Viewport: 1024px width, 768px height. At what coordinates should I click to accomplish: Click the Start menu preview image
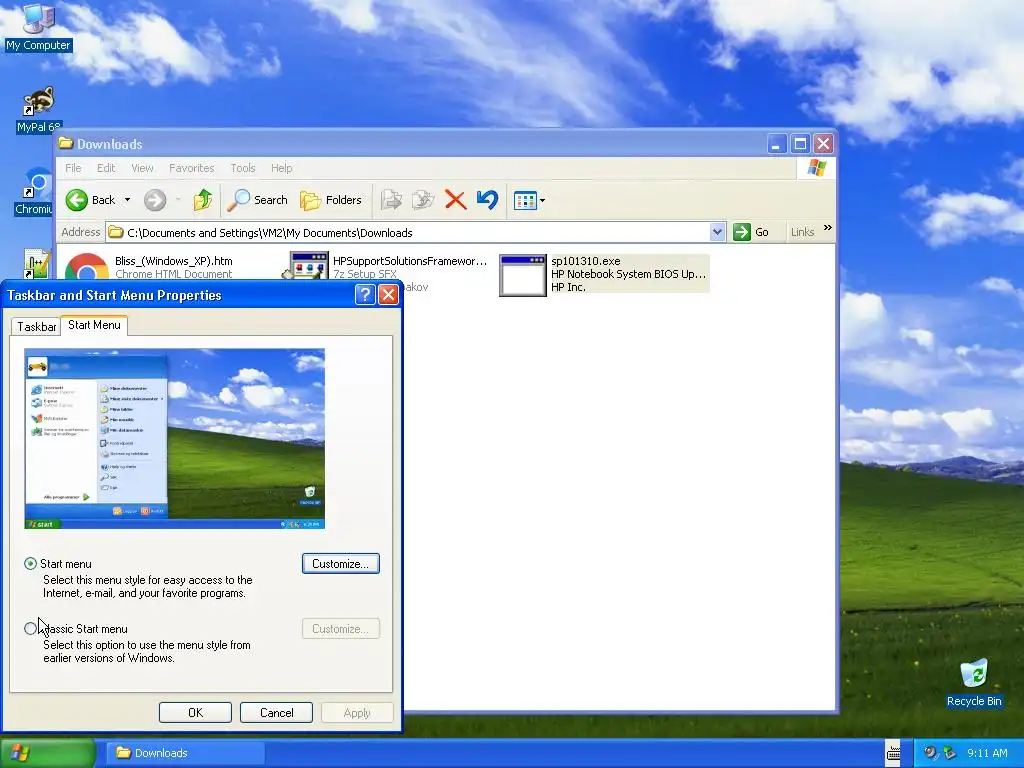(x=174, y=438)
